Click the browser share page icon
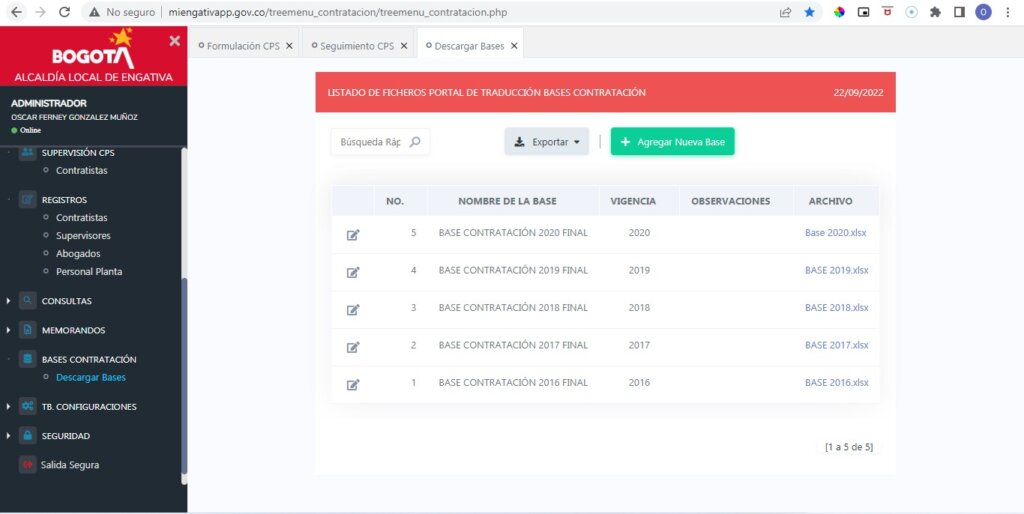 pyautogui.click(x=786, y=12)
